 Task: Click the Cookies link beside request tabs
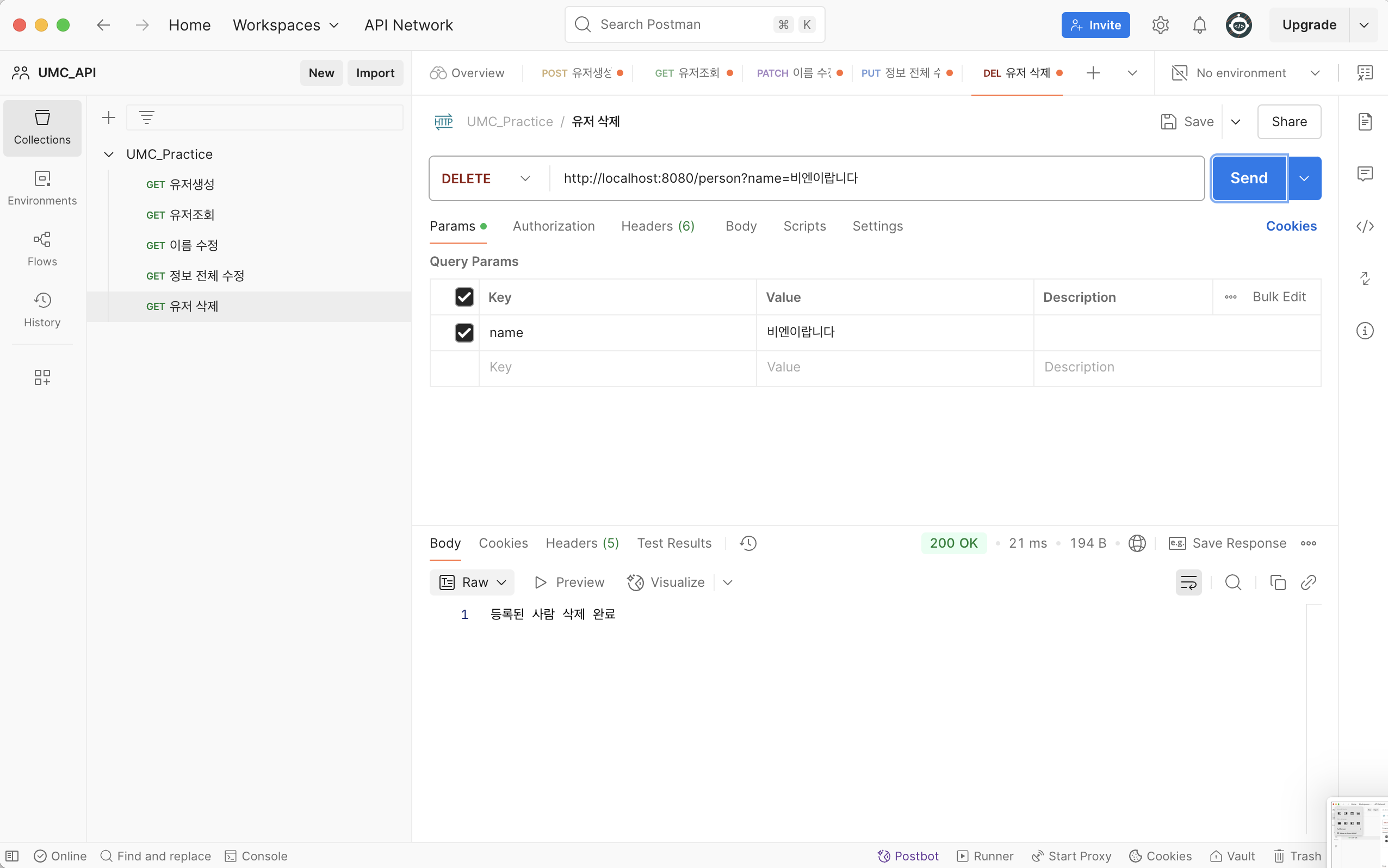pos(1291,226)
